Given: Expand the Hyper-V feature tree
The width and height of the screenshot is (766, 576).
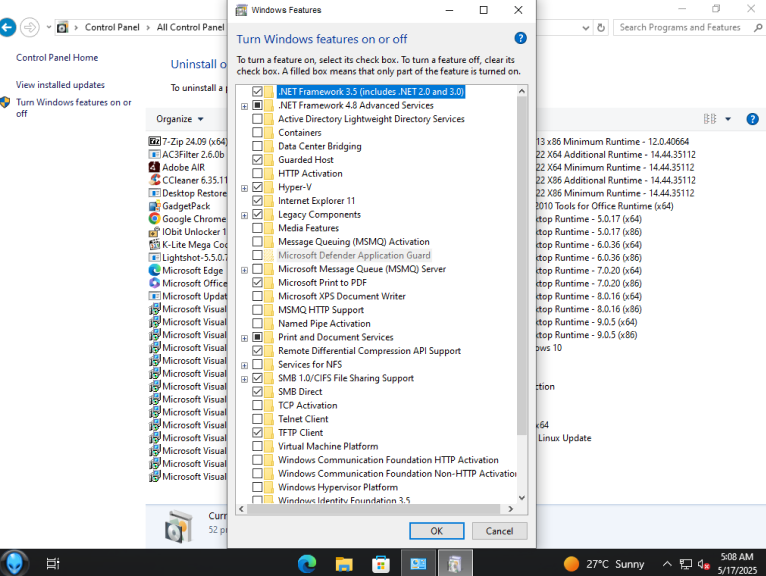Looking at the screenshot, I should [x=244, y=188].
